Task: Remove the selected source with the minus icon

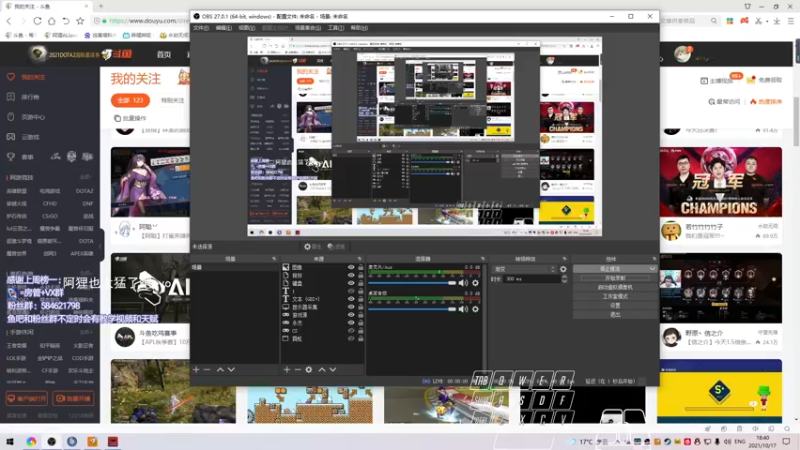Action: click(x=297, y=369)
